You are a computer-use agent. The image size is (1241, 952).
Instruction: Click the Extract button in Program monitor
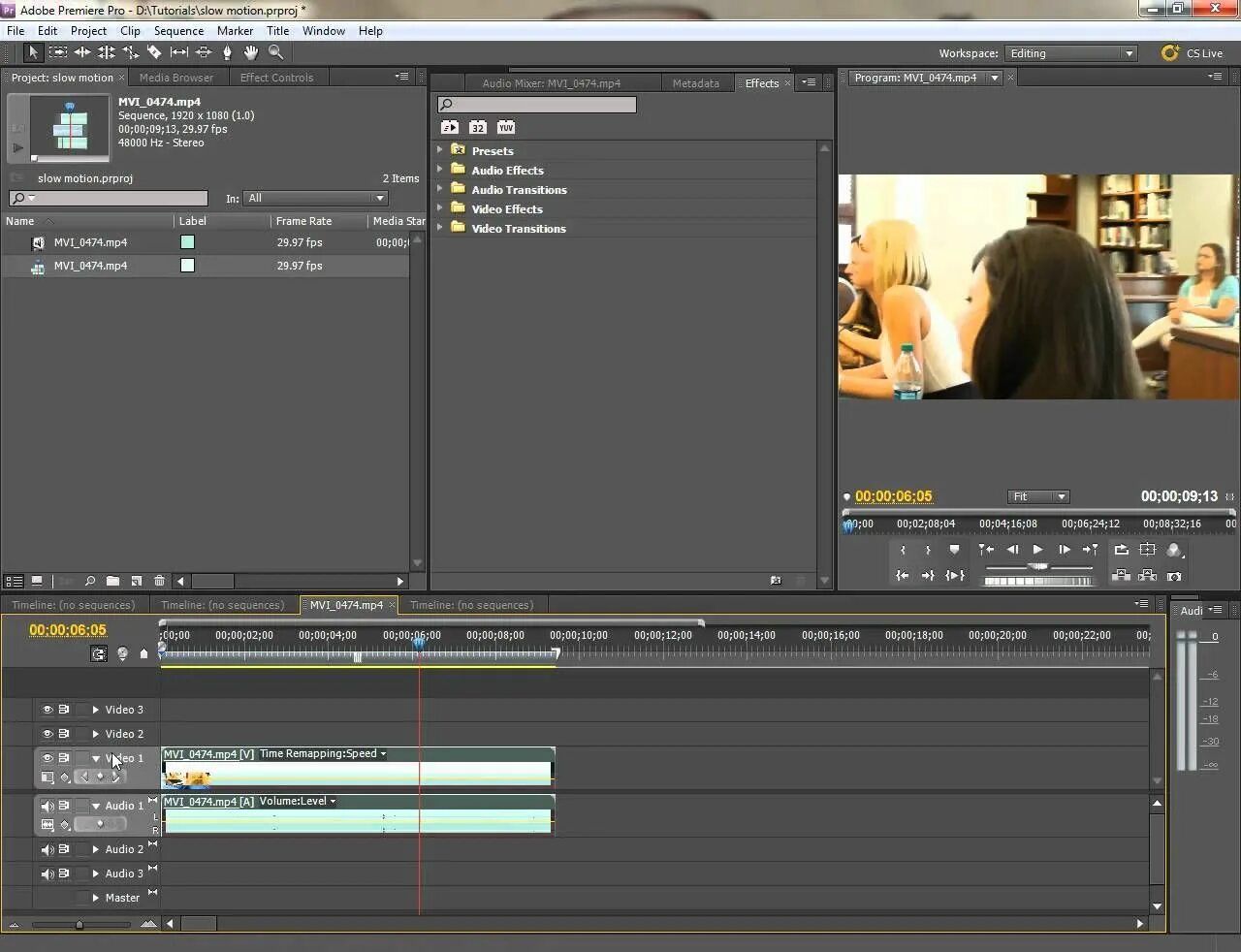point(1147,575)
